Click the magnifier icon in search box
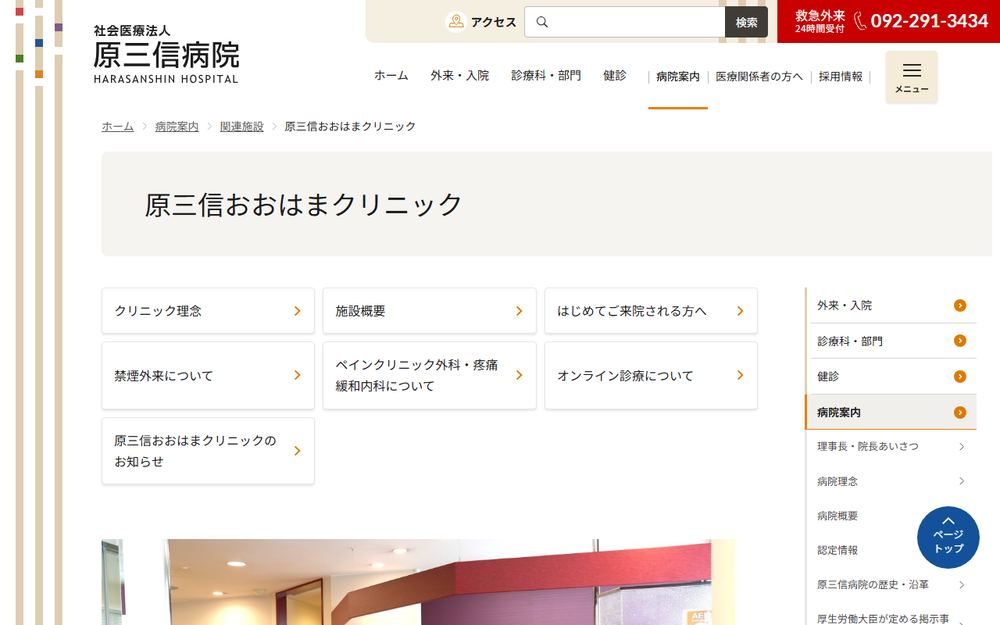Screen dimensions: 1000x625 click(542, 22)
